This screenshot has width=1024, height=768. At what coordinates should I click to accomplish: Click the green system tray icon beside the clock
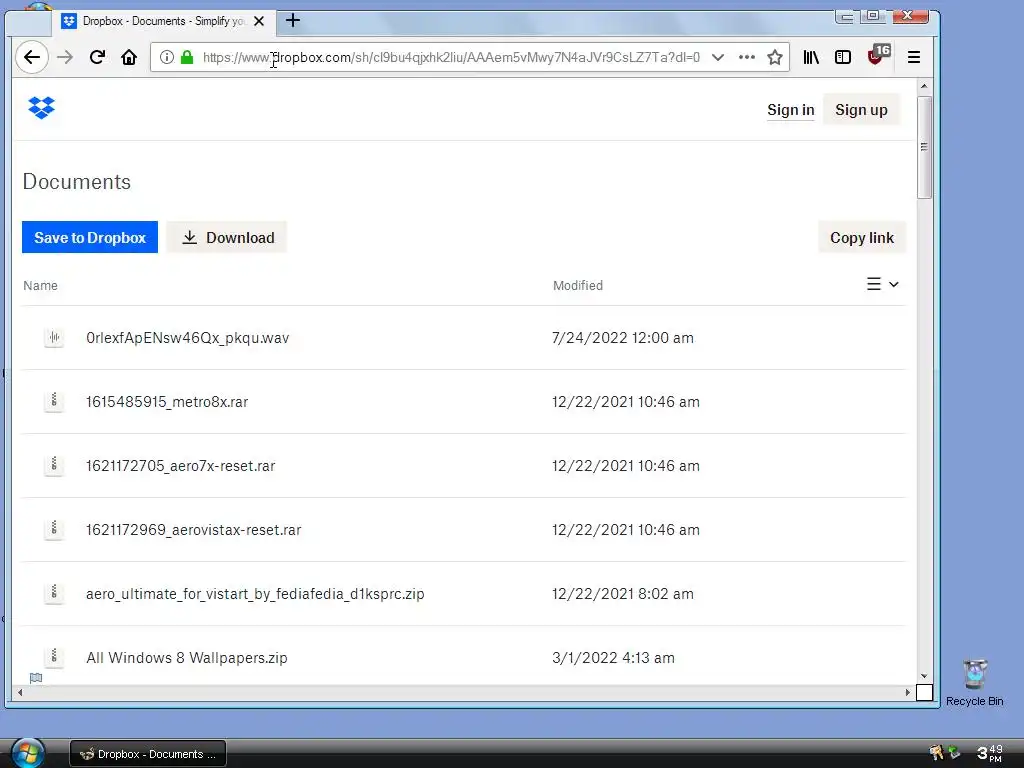pos(954,752)
